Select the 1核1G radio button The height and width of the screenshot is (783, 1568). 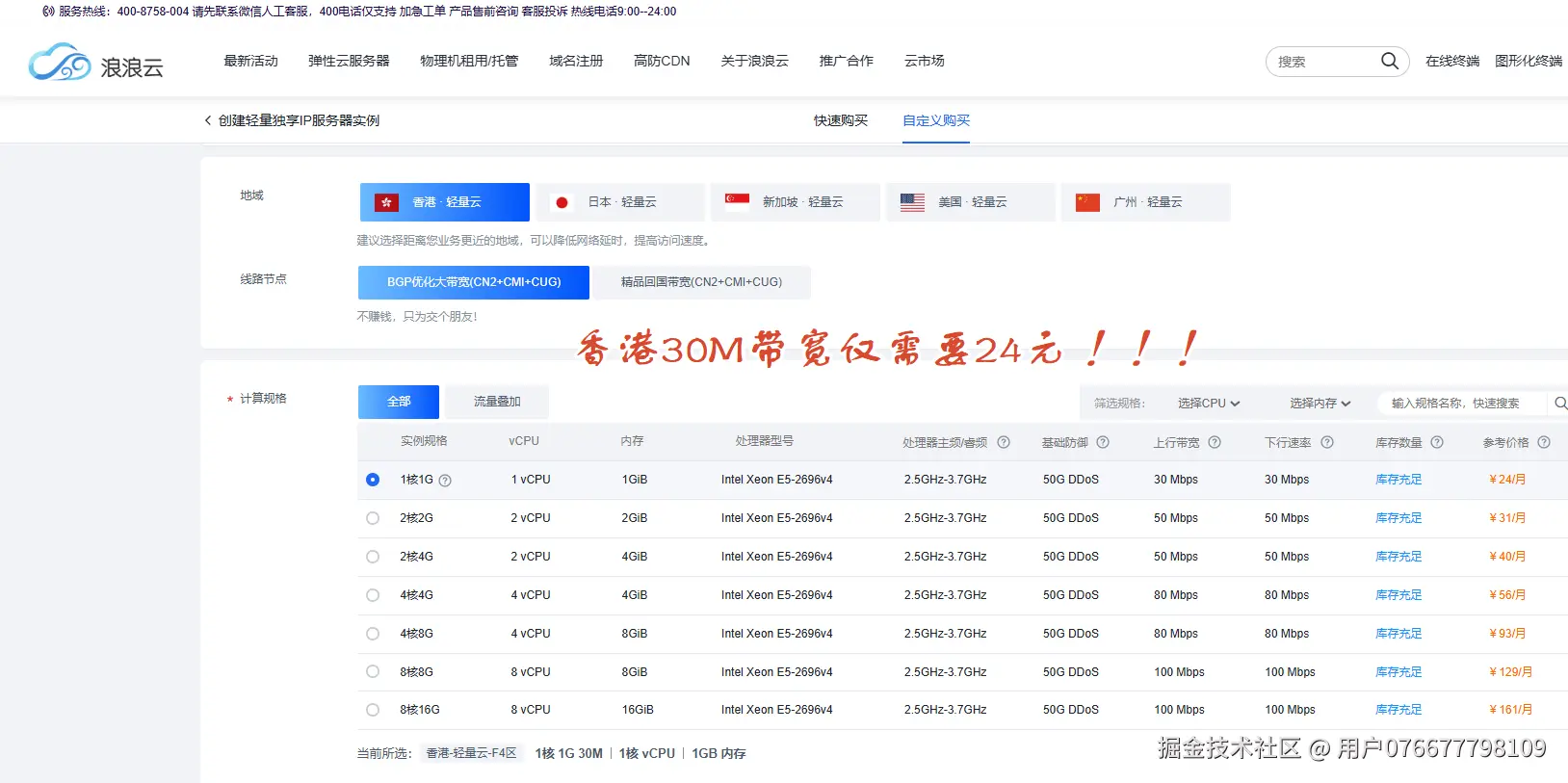373,480
